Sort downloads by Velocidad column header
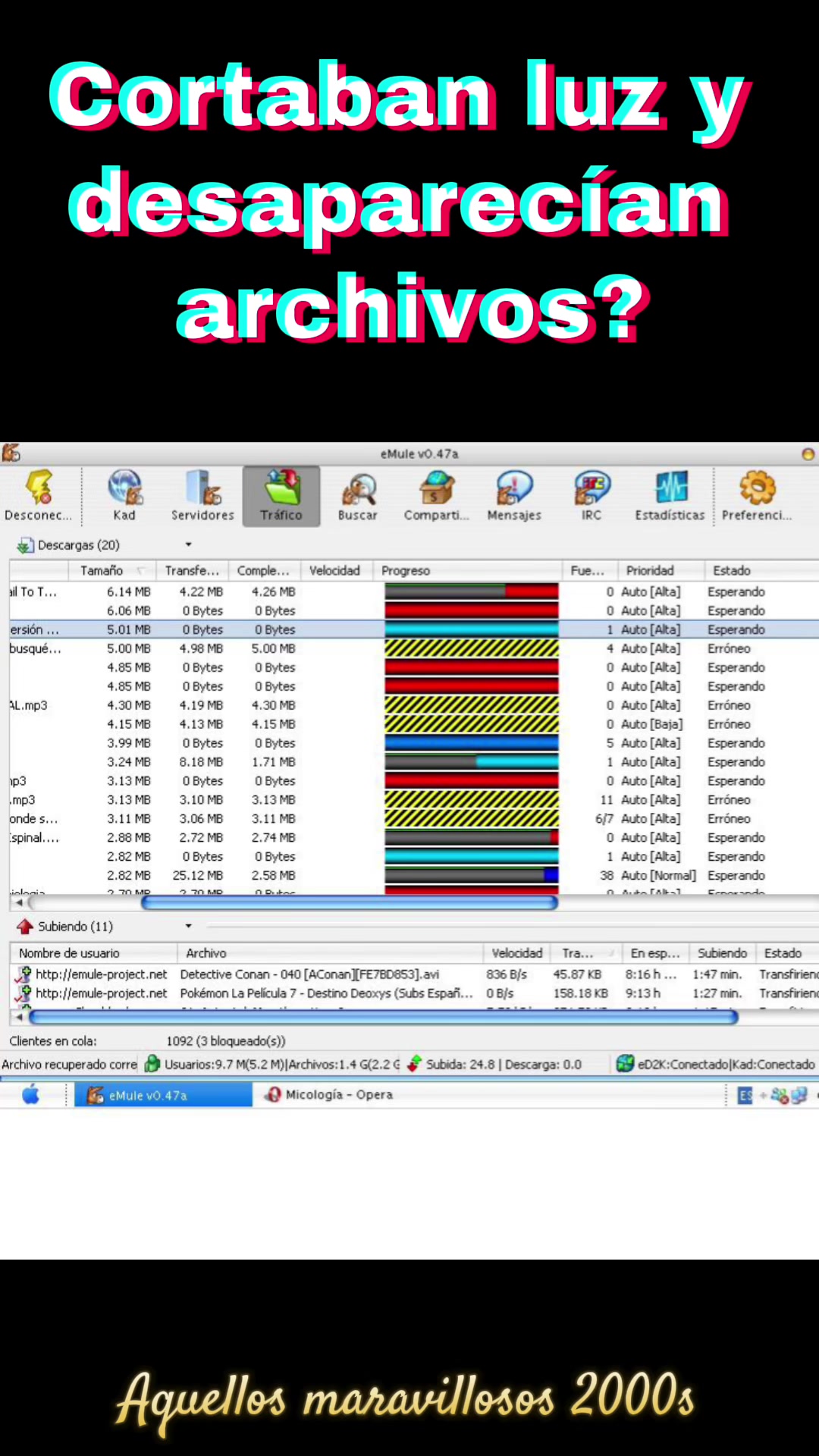 (336, 570)
